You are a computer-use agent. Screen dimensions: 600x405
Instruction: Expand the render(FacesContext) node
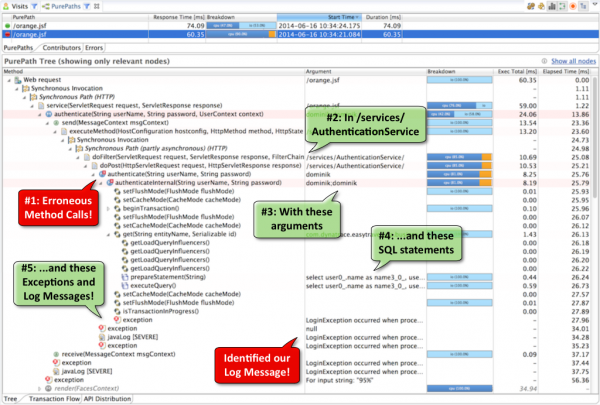coord(39,389)
